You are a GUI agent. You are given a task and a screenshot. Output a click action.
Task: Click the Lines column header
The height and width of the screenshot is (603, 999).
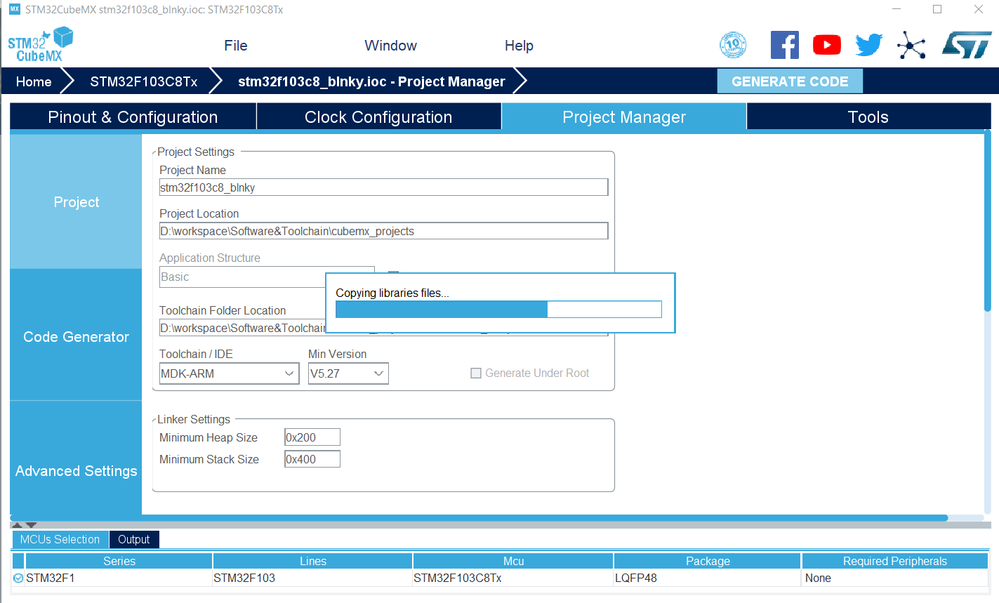click(x=313, y=561)
